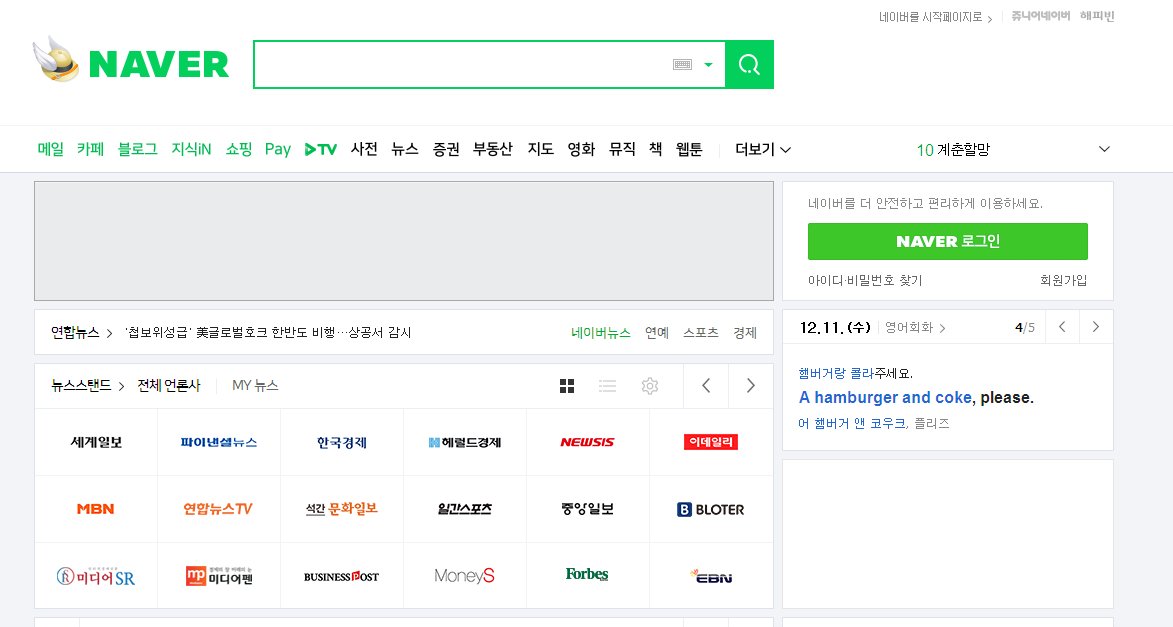Open newsstand settings gear
The height and width of the screenshot is (627, 1173).
click(650, 386)
